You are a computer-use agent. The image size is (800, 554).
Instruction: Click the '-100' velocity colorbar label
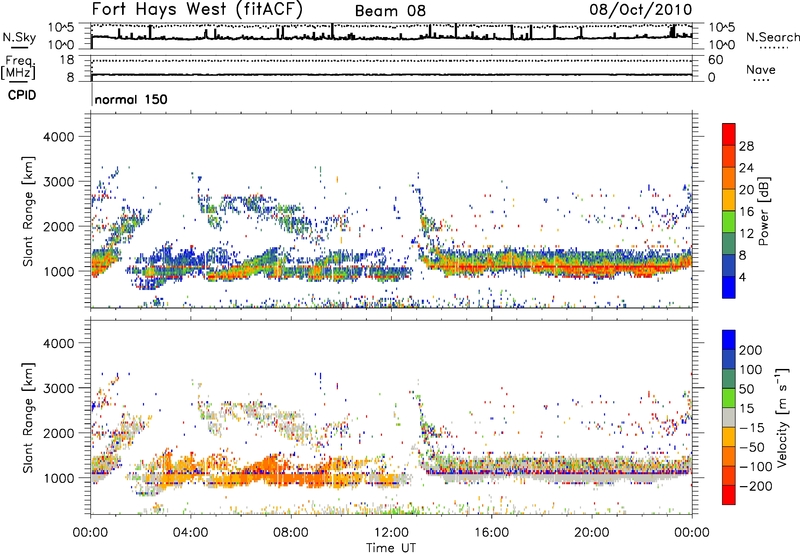pyautogui.click(x=756, y=467)
